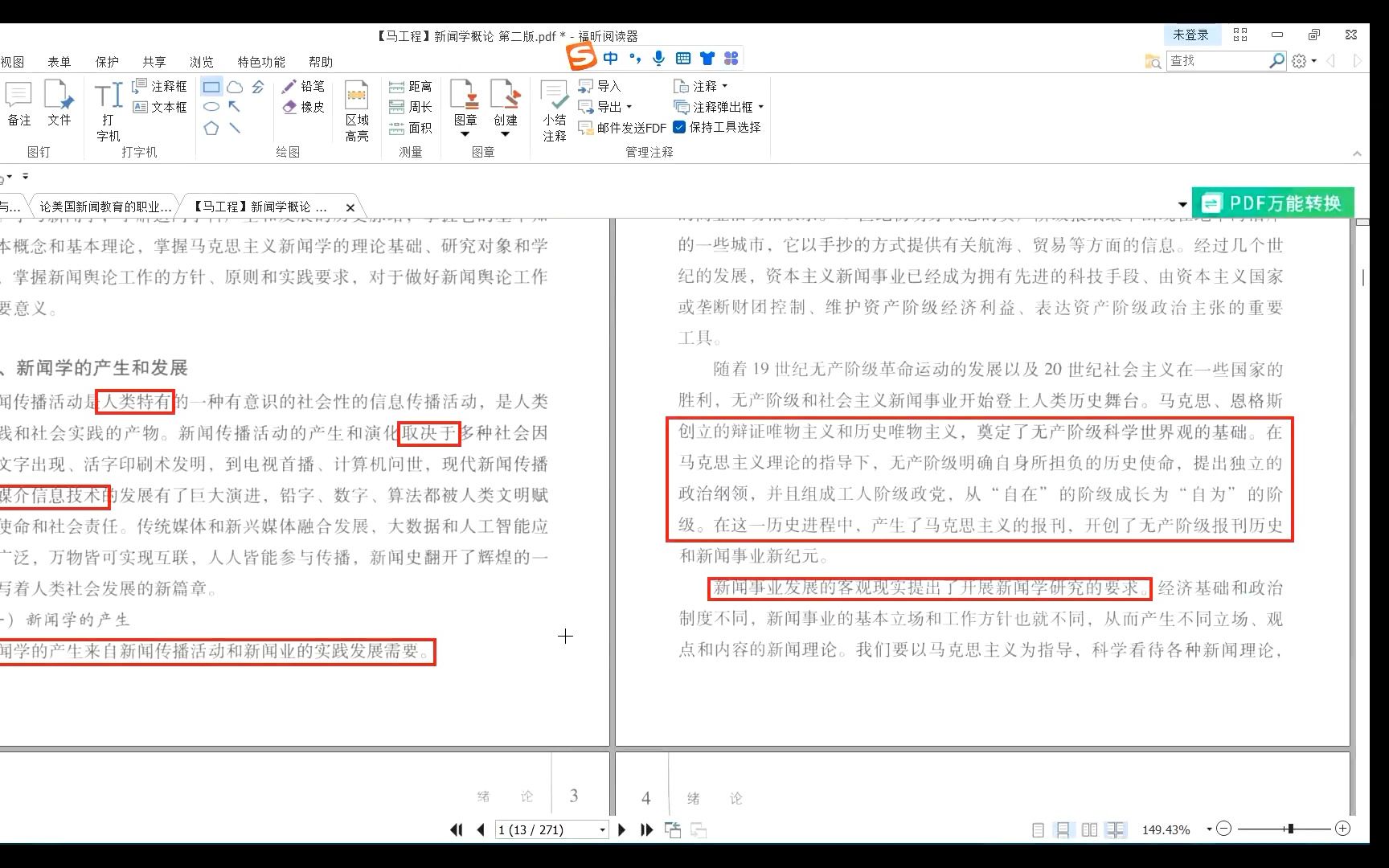Toggle Sogou punctuation mode
The image size is (1389, 868).
click(x=635, y=58)
